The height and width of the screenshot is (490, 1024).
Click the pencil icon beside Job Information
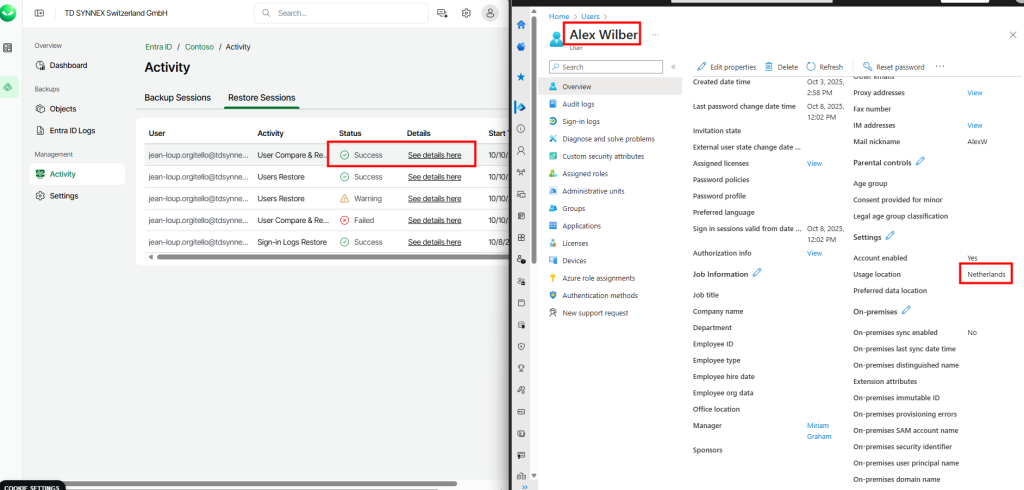757,273
